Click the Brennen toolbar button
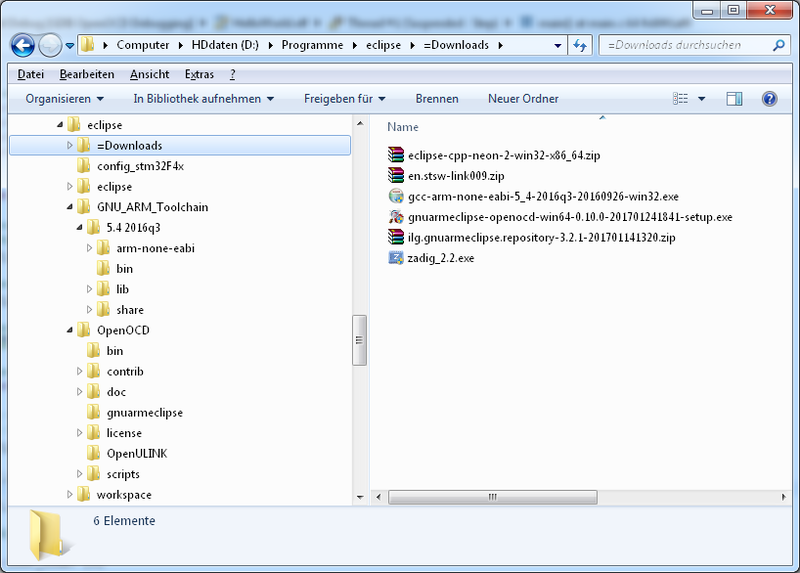Image resolution: width=800 pixels, height=573 pixels. pos(437,99)
